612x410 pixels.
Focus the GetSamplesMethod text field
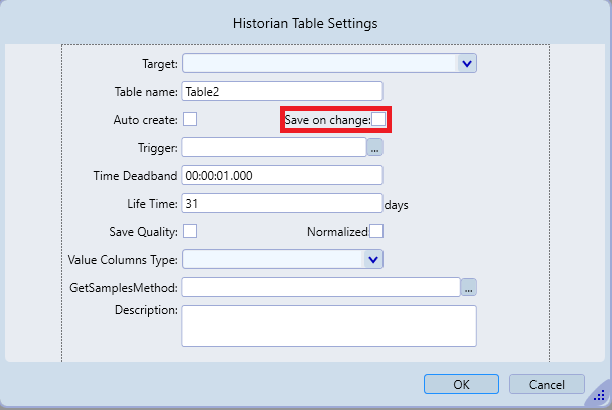320,288
